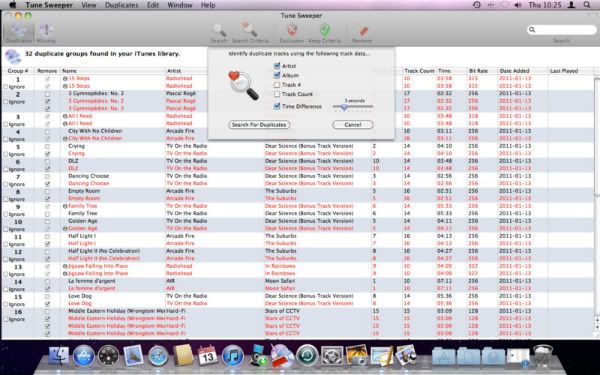The width and height of the screenshot is (600, 375).
Task: Launch App Store from the dock
Action: (83, 356)
